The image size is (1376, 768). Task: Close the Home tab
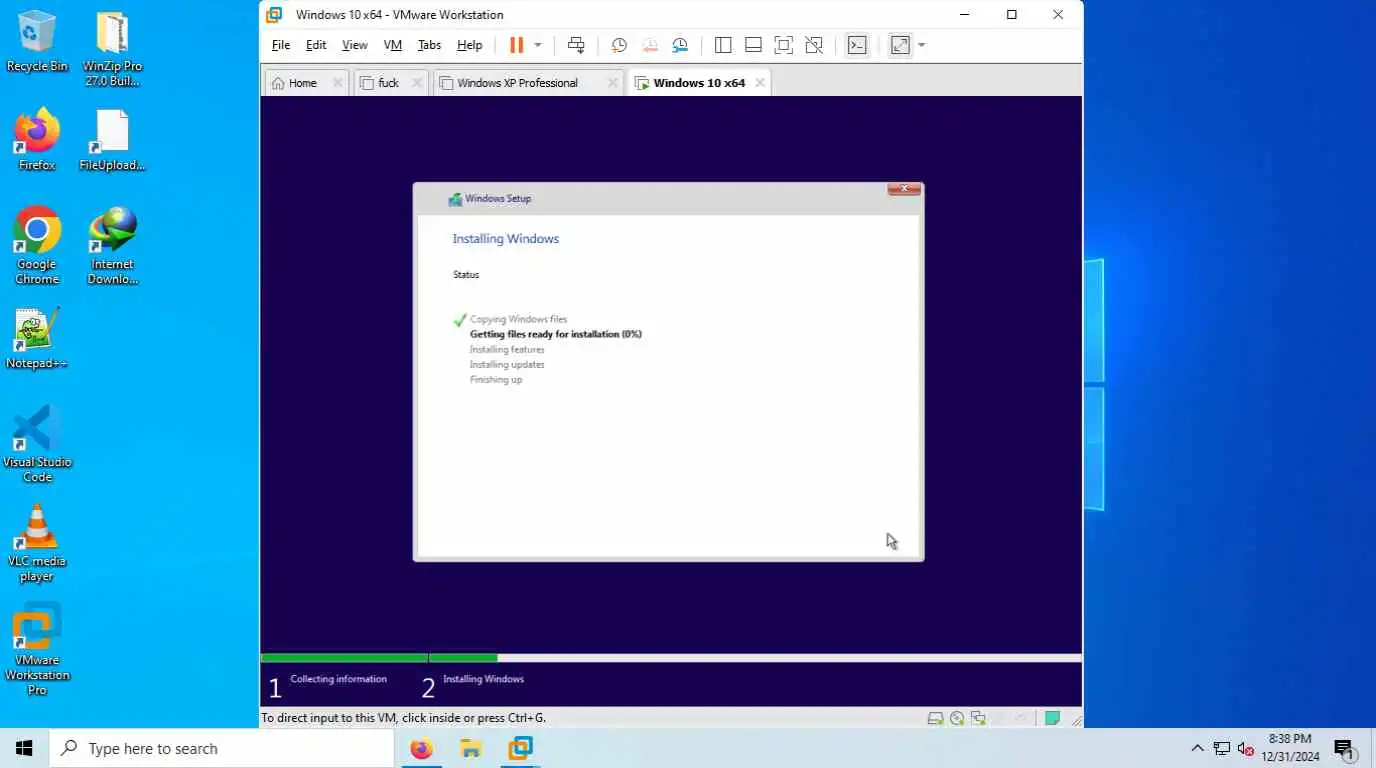point(338,83)
